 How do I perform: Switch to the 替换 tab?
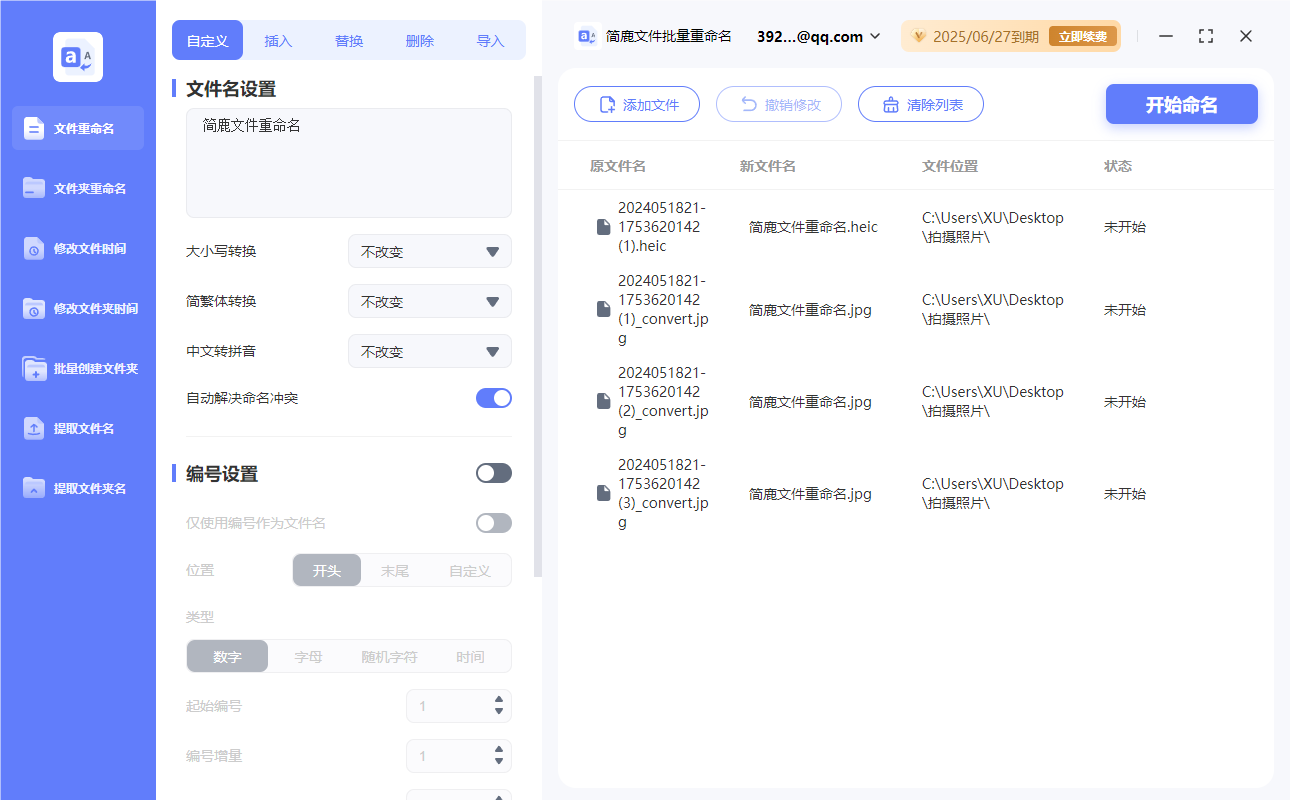click(x=348, y=40)
